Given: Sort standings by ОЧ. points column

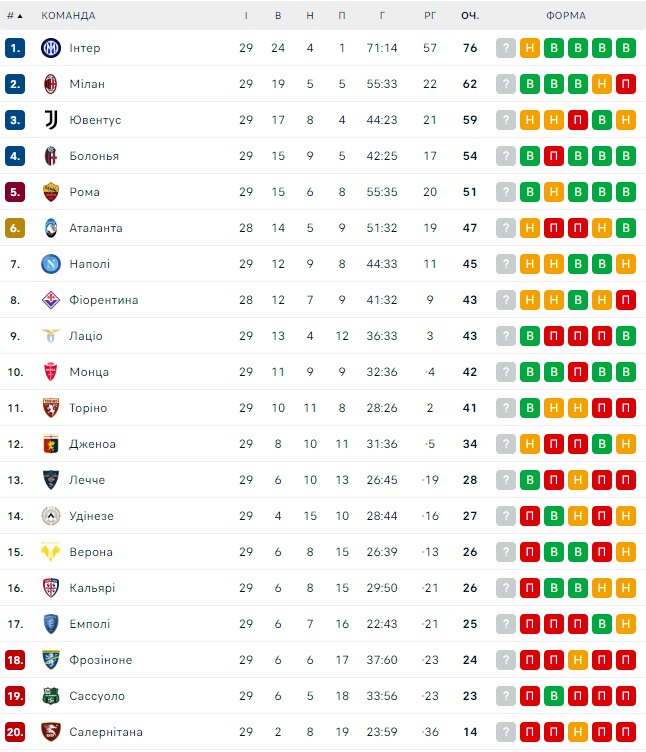Looking at the screenshot, I should pyautogui.click(x=470, y=16).
